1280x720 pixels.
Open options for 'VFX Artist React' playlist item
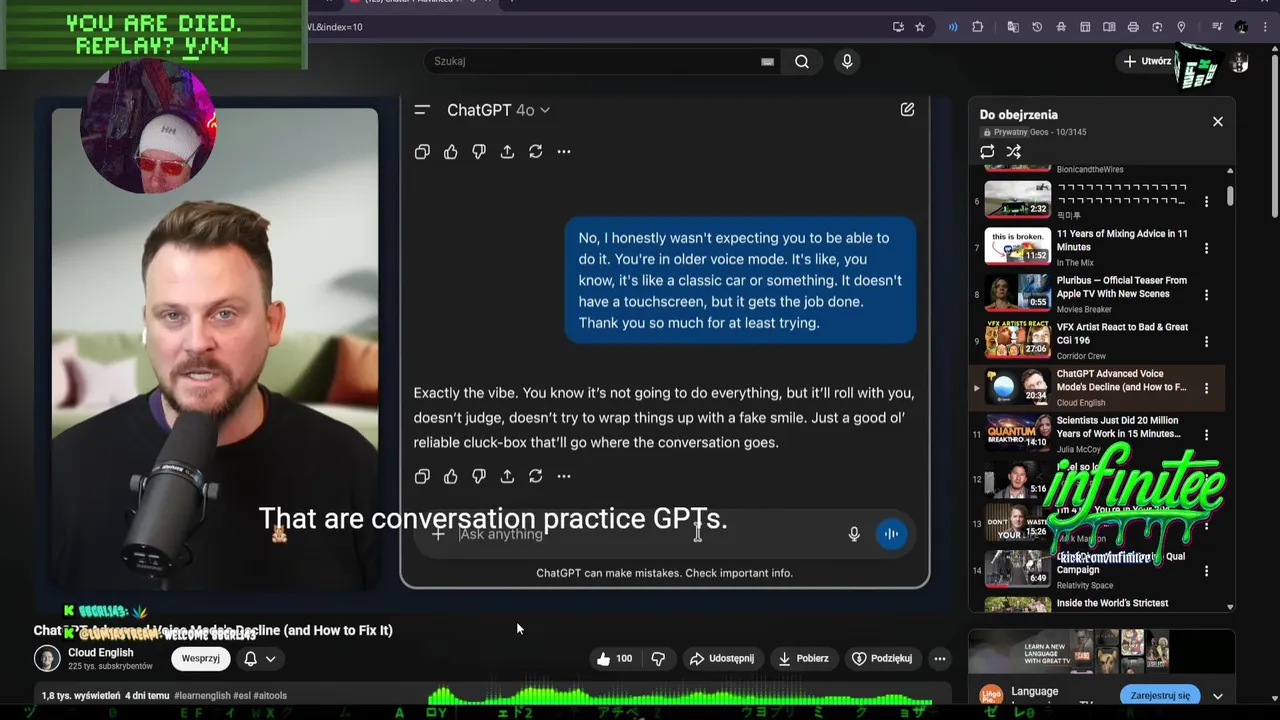pos(1206,341)
